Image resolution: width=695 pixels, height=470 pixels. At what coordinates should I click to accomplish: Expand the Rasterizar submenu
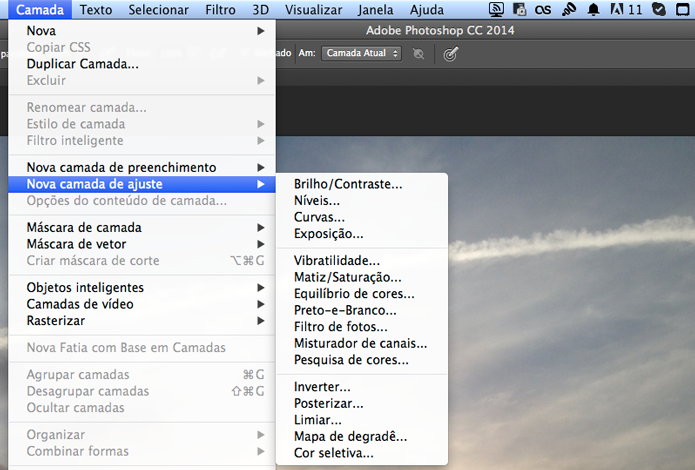tap(142, 321)
